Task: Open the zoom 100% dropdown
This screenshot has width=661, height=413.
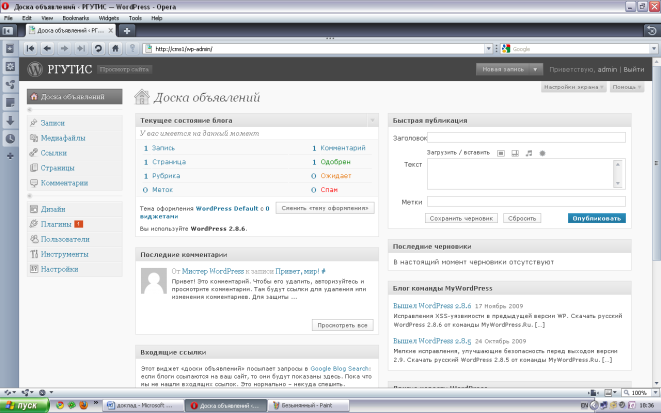Action: point(654,393)
